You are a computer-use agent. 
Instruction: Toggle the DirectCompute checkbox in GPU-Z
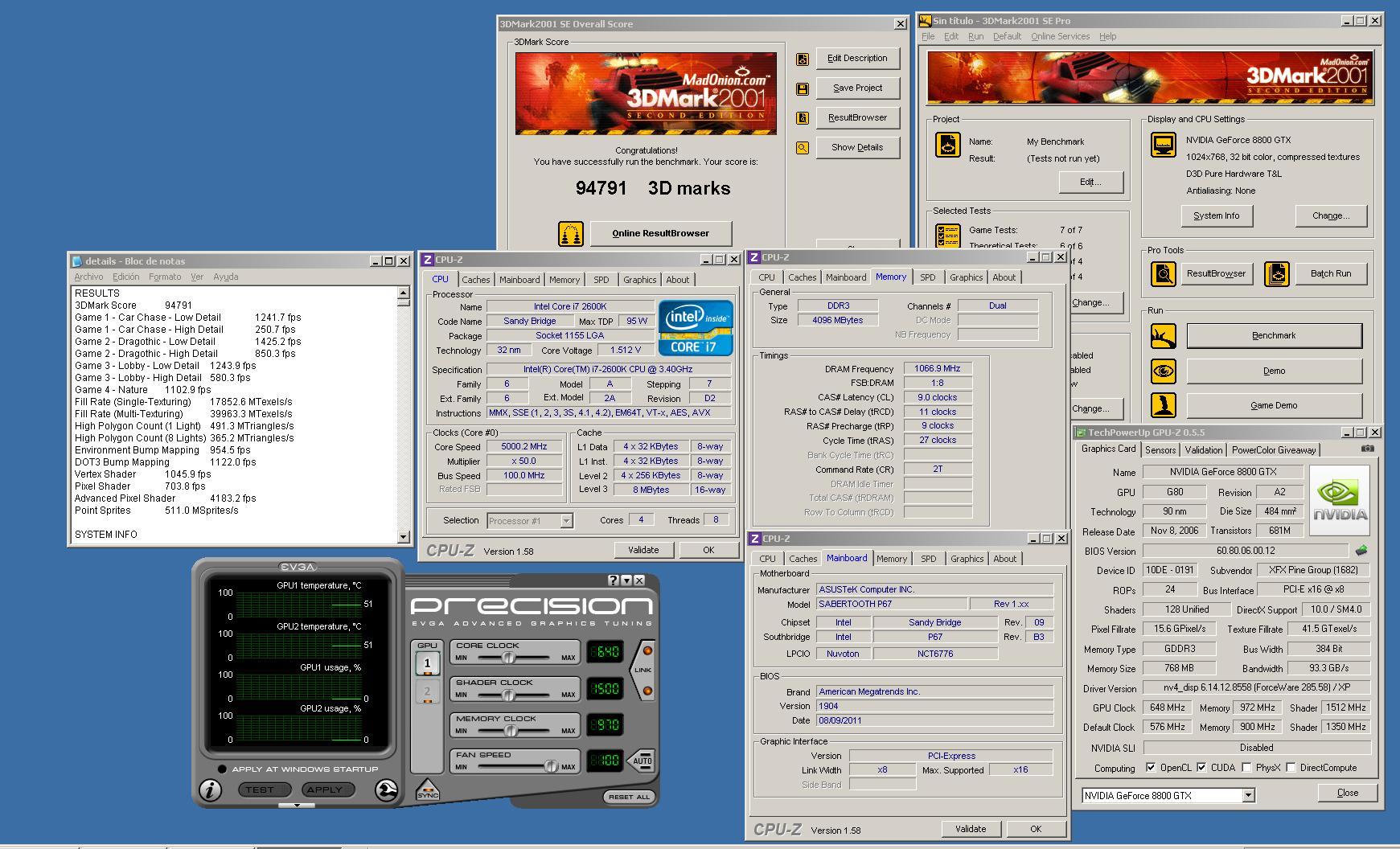(x=1291, y=768)
